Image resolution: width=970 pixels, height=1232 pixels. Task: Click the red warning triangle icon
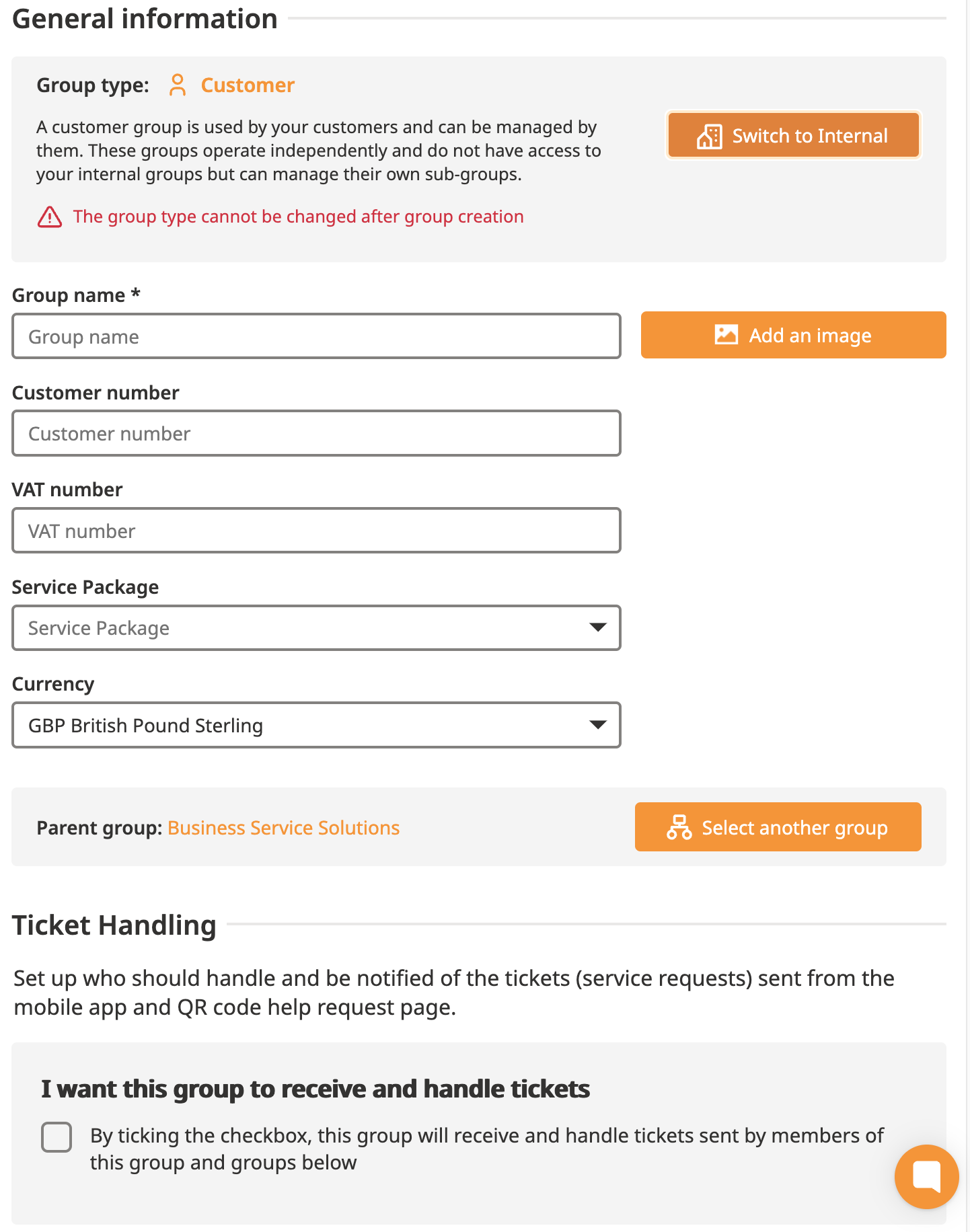point(50,217)
